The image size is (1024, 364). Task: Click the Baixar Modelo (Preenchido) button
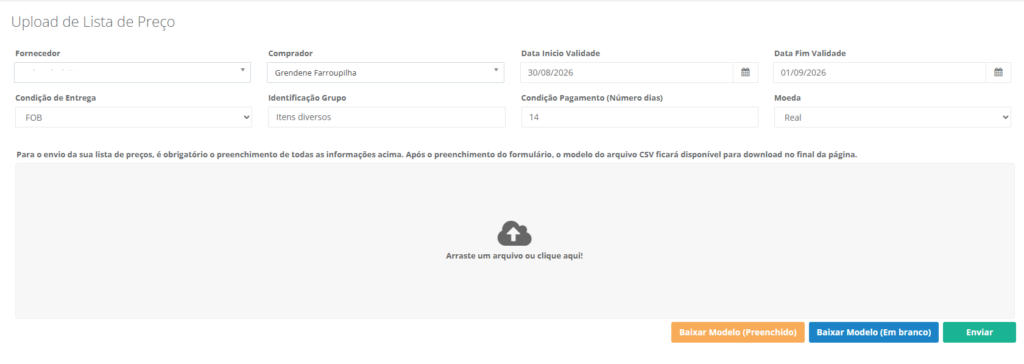738,333
